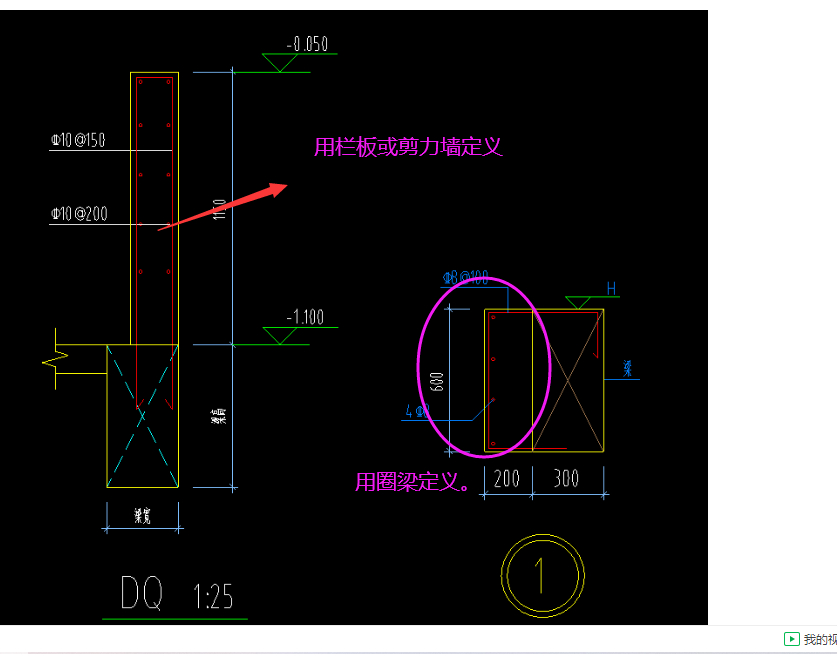
Task: Select the Φ10@150 rebar annotation
Action: (x=78, y=140)
